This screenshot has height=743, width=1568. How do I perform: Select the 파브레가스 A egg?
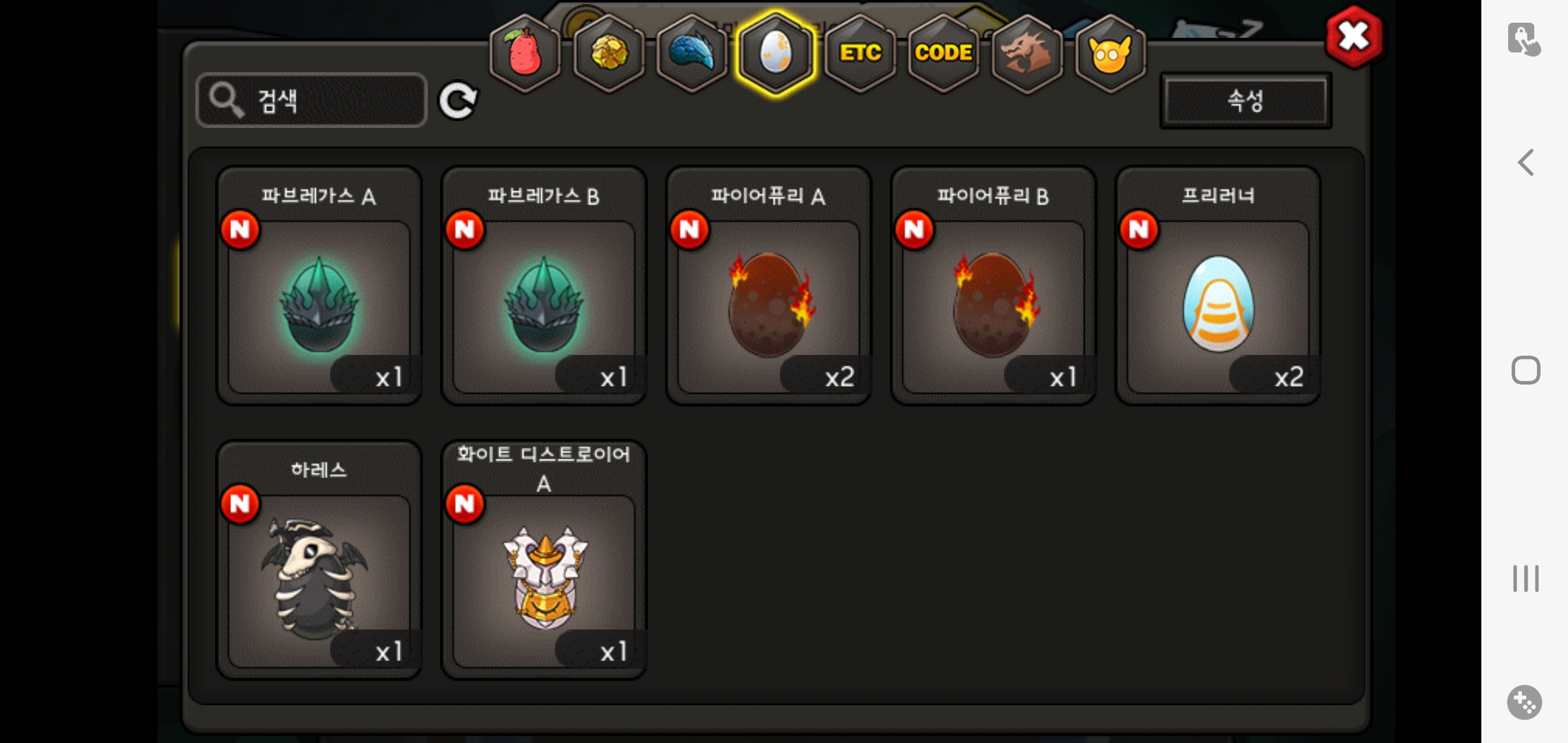[x=319, y=286]
